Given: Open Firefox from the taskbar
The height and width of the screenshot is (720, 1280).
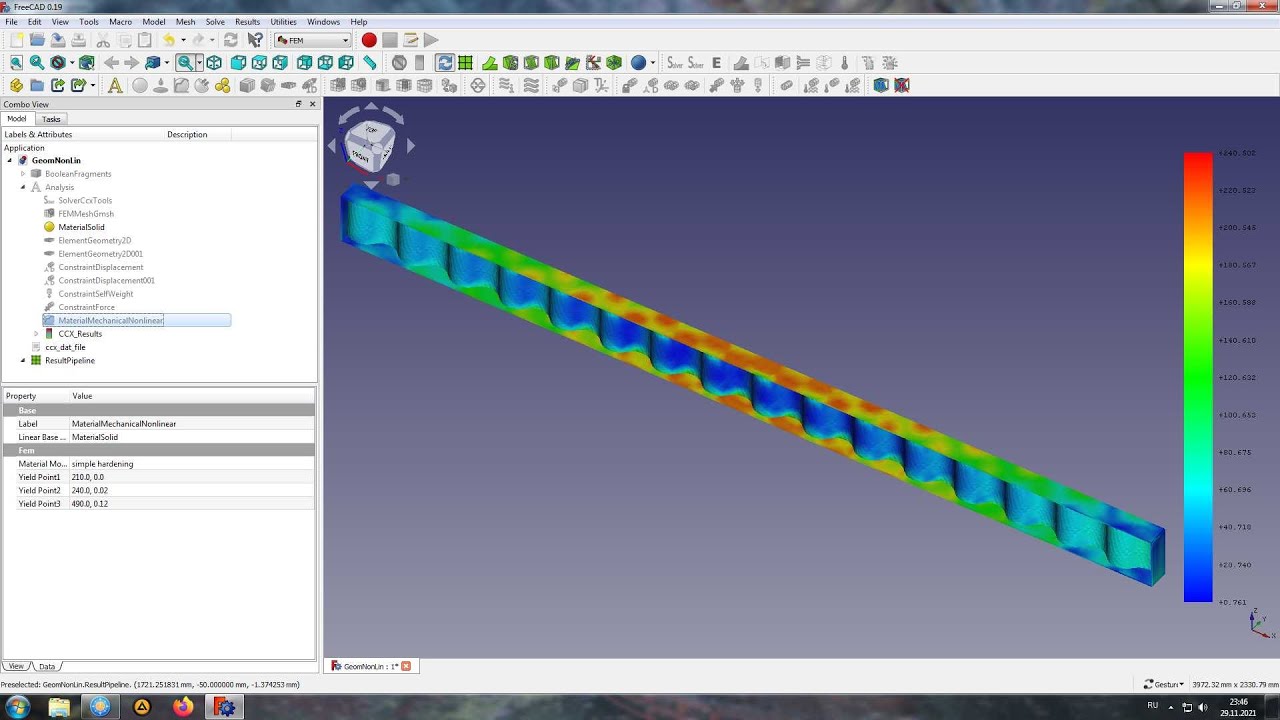Looking at the screenshot, I should 183,707.
